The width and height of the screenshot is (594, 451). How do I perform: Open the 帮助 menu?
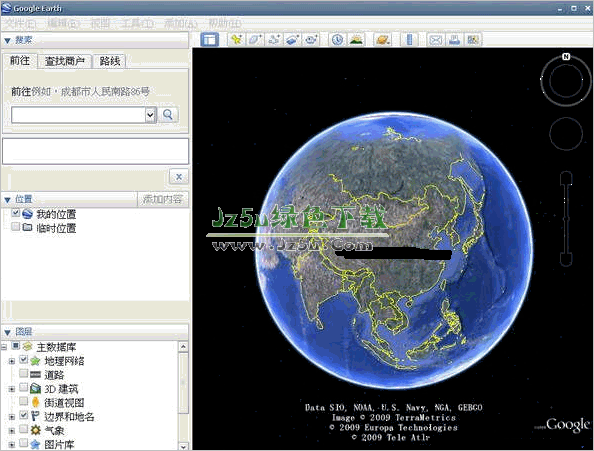point(225,24)
